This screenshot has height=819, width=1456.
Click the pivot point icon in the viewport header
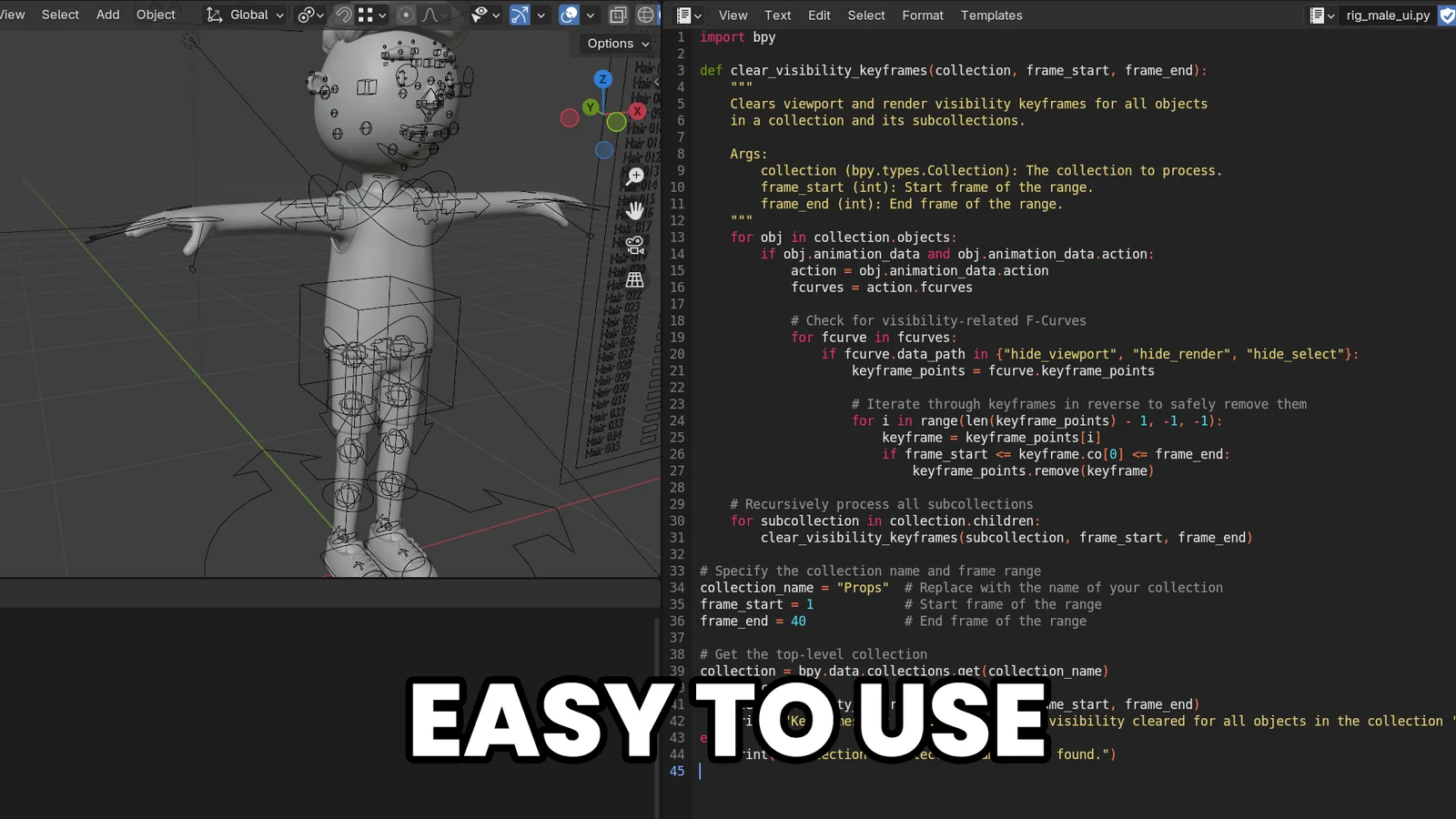(308, 15)
